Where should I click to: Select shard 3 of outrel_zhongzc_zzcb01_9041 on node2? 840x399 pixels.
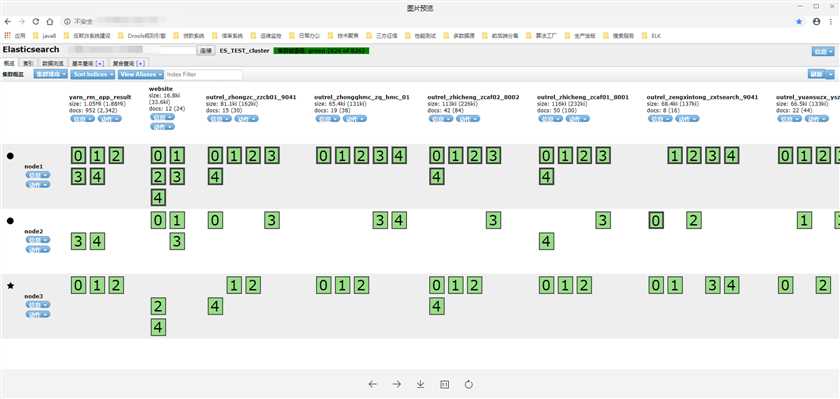pyautogui.click(x=272, y=221)
